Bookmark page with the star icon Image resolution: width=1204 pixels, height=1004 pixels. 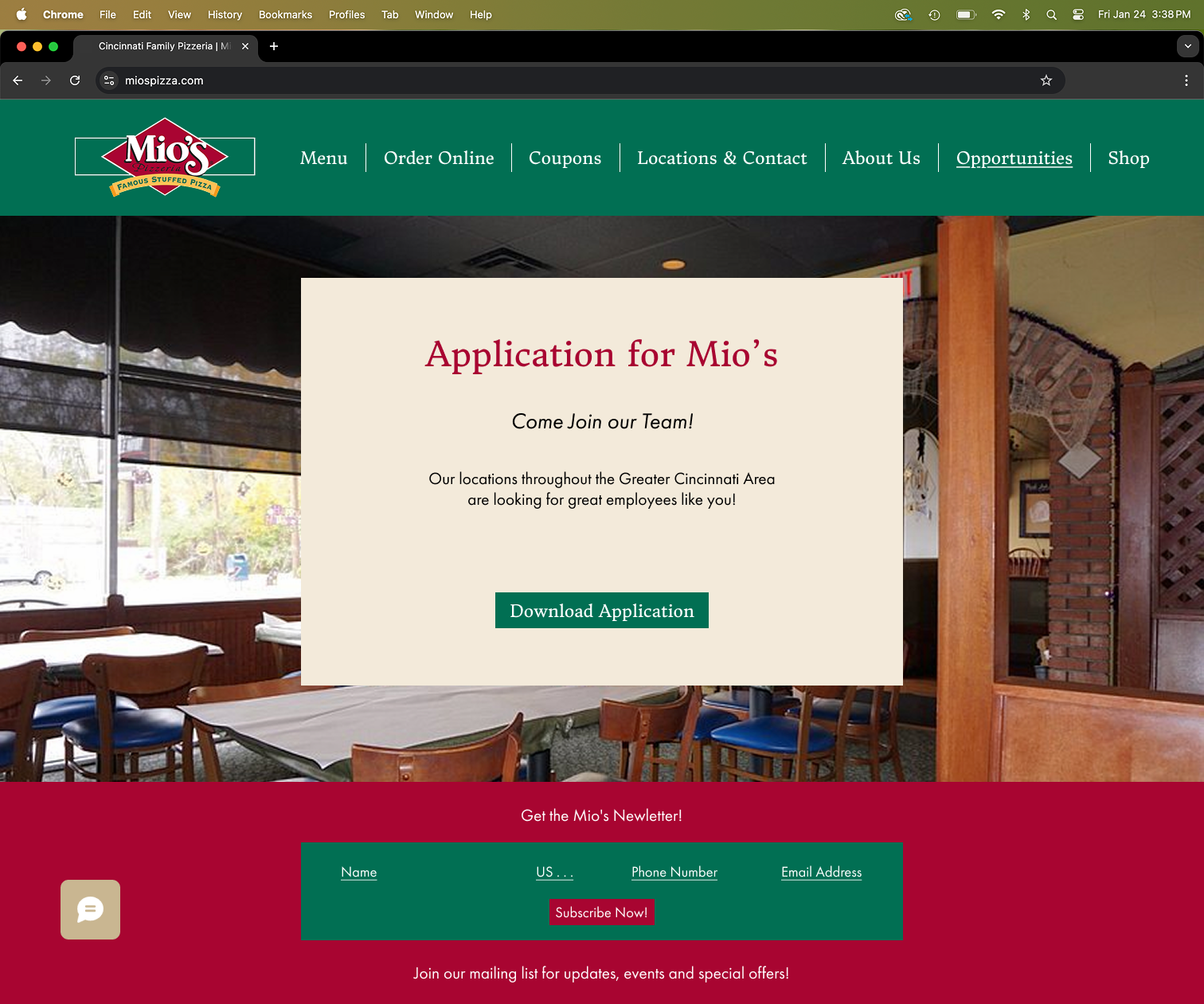(x=1046, y=80)
